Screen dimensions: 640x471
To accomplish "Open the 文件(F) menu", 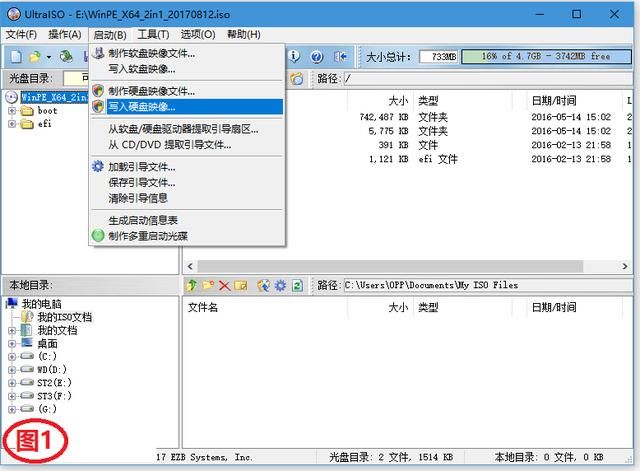I will click(x=21, y=34).
